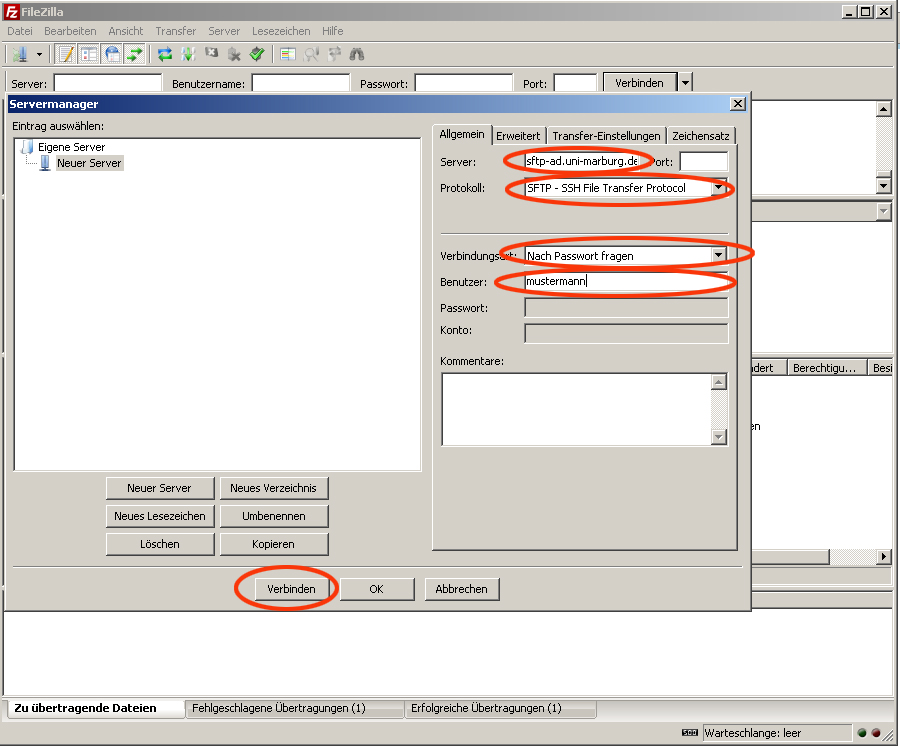Click the green activity indicator light
Screen dimensions: 900x746
862,733
